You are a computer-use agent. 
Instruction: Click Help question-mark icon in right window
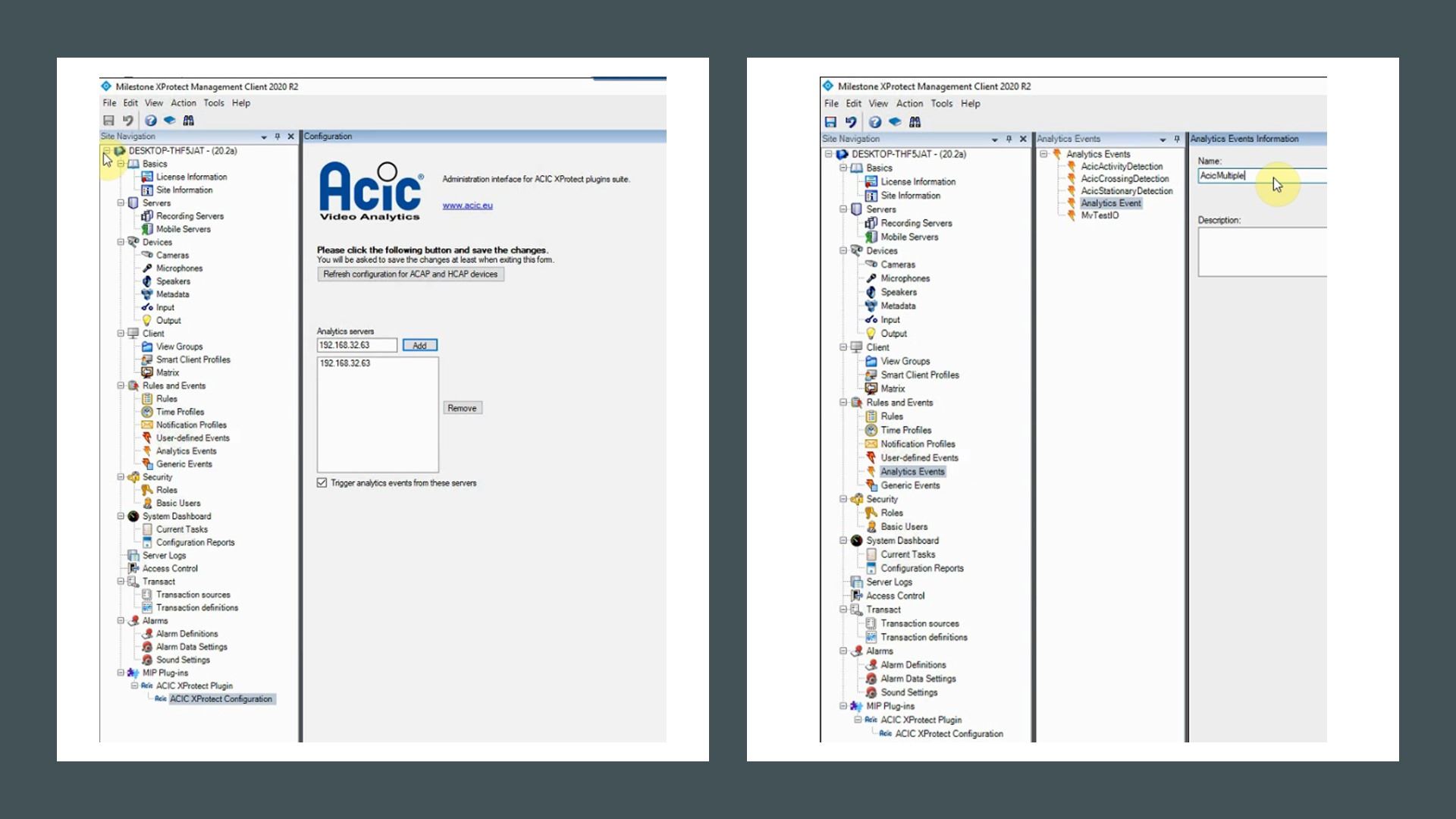(875, 122)
